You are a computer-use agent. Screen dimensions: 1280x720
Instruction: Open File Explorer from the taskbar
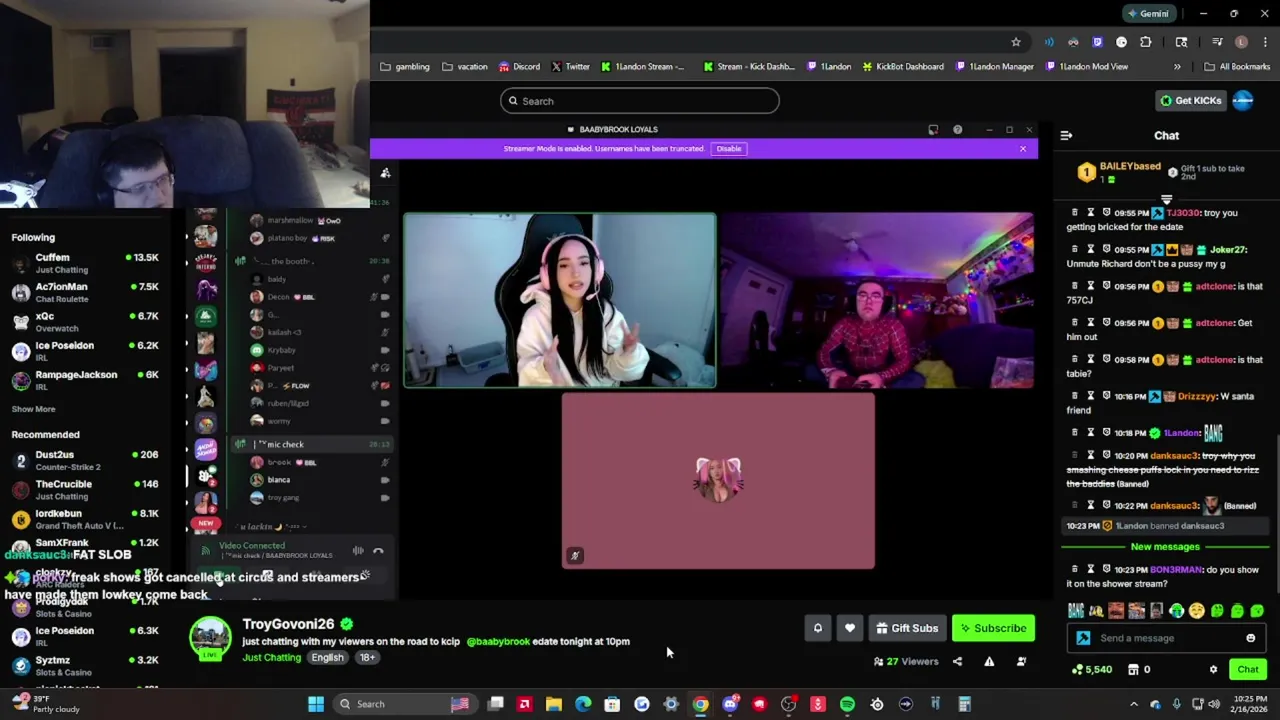553,704
